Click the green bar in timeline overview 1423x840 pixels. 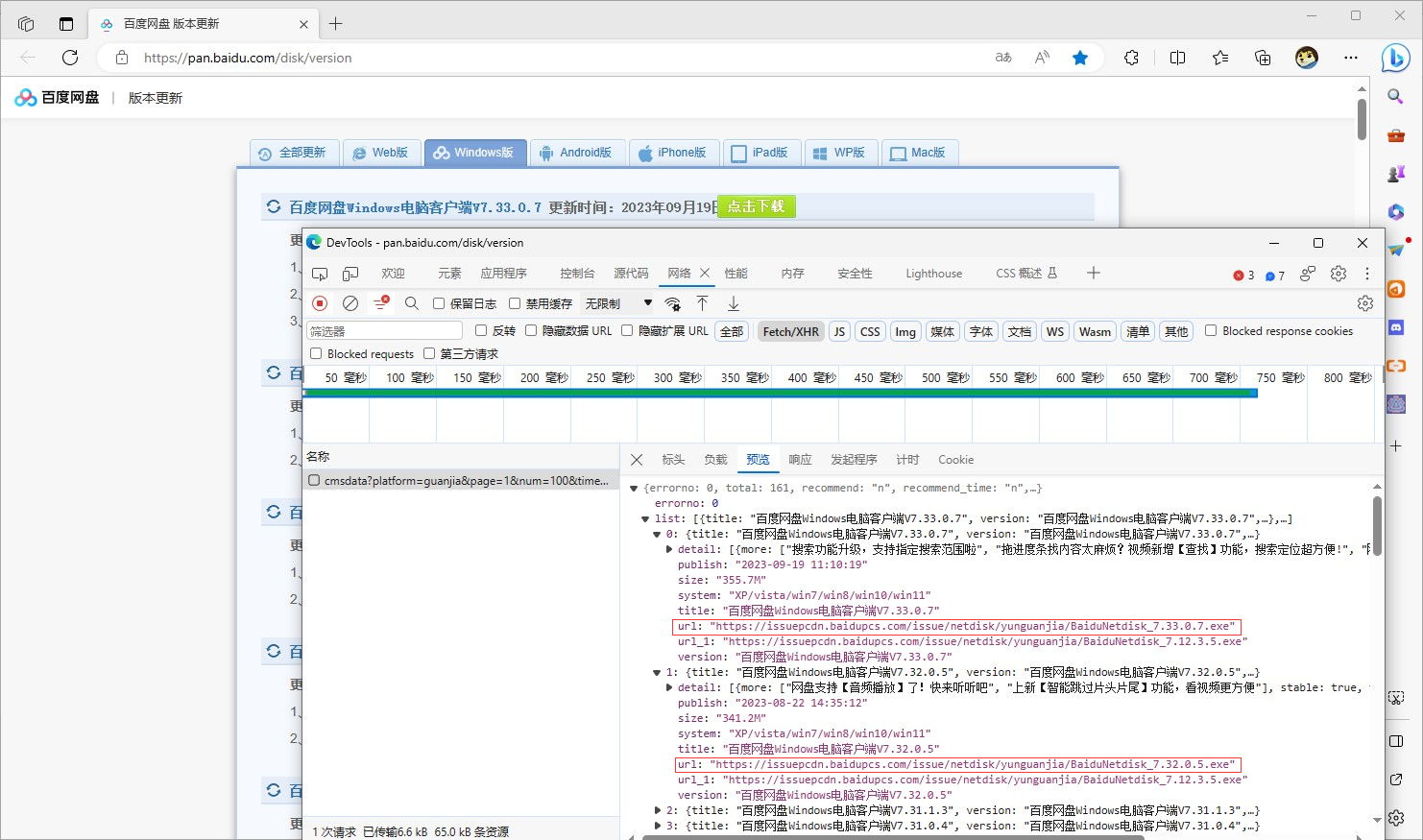[x=780, y=393]
